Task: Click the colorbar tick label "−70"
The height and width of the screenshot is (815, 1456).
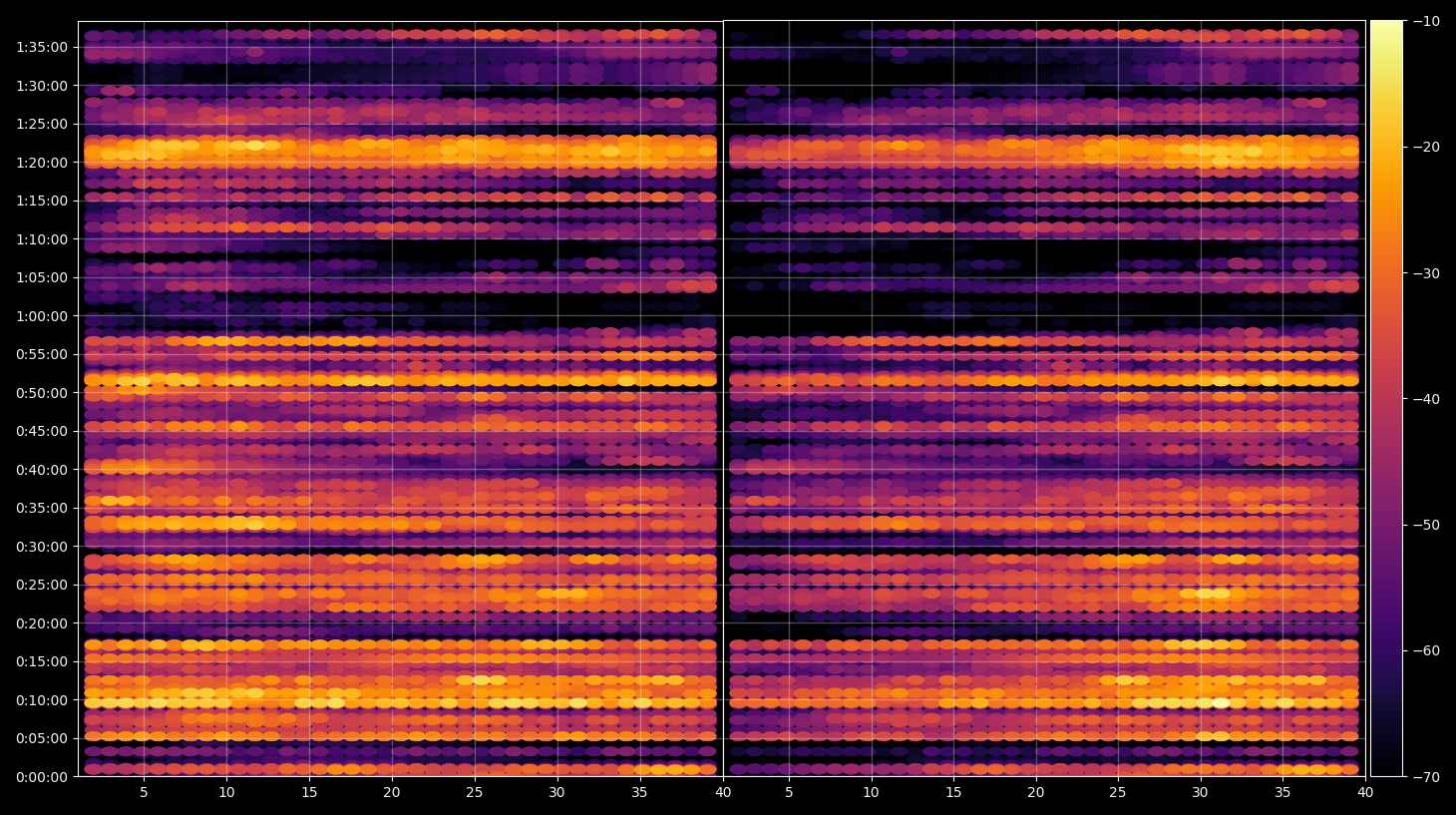Action: pos(1427,777)
